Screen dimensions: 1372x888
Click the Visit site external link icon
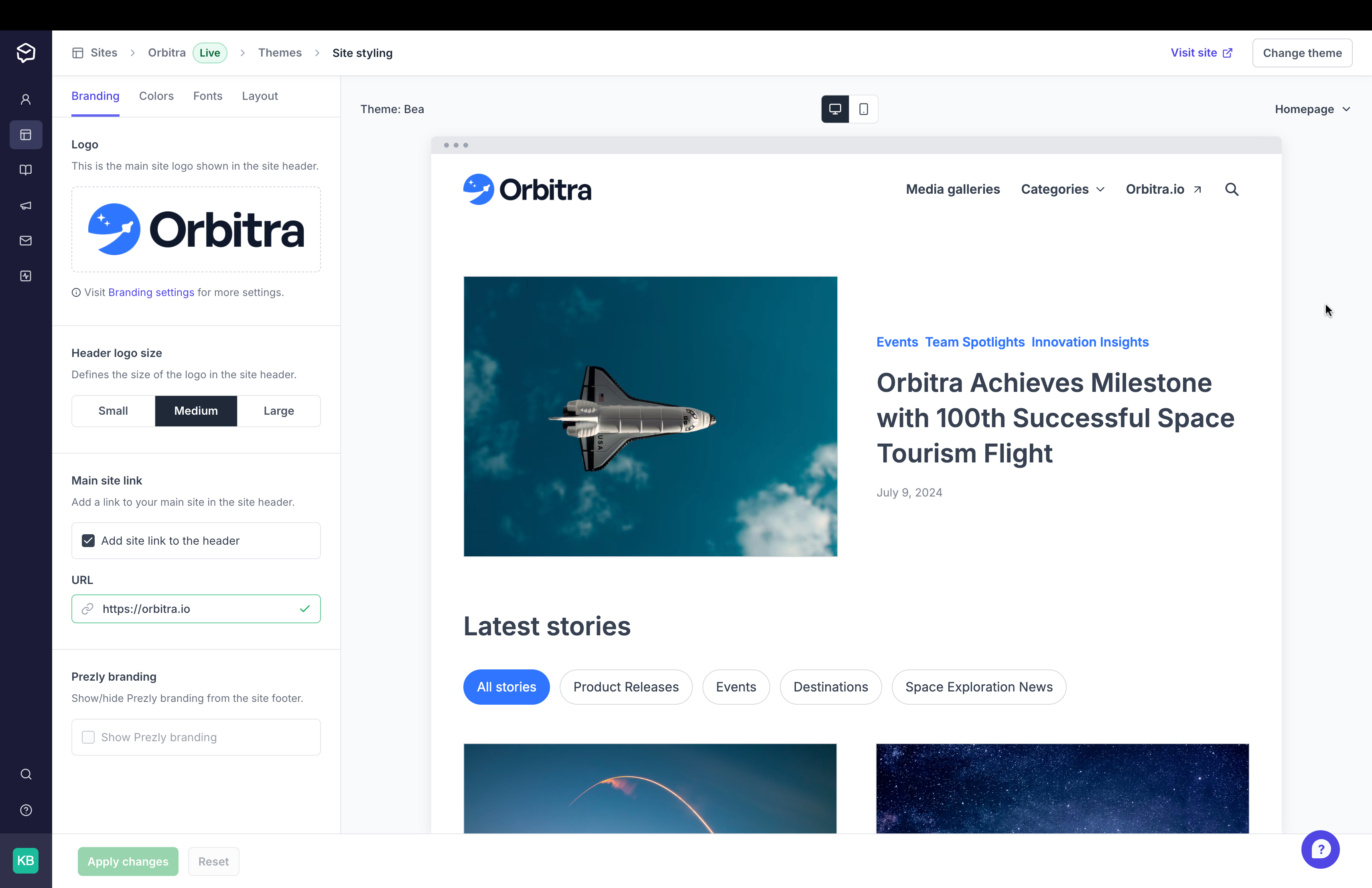pyautogui.click(x=1228, y=52)
